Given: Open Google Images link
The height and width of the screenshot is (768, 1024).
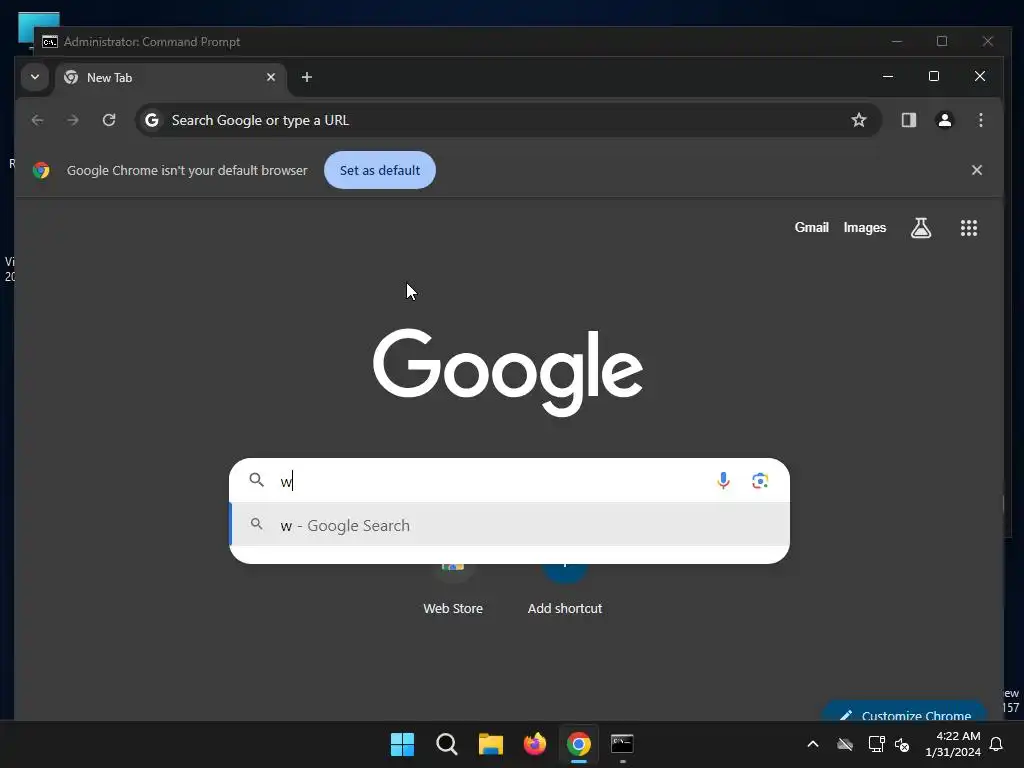Looking at the screenshot, I should (865, 227).
